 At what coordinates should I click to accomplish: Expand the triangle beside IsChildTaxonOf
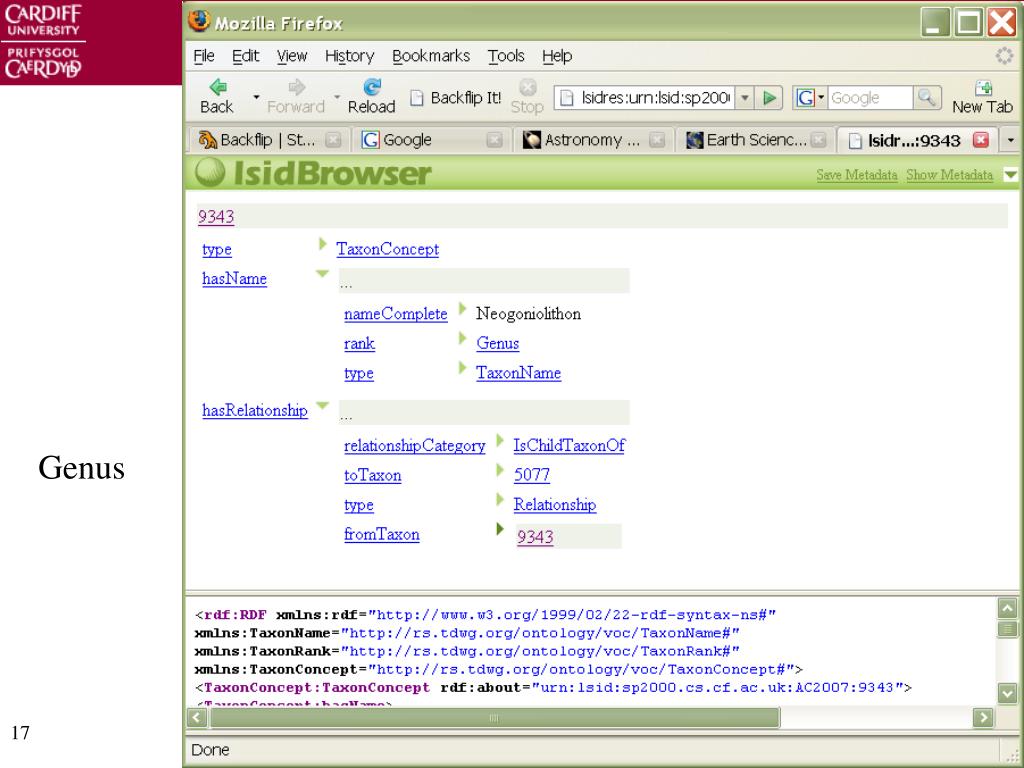click(500, 440)
